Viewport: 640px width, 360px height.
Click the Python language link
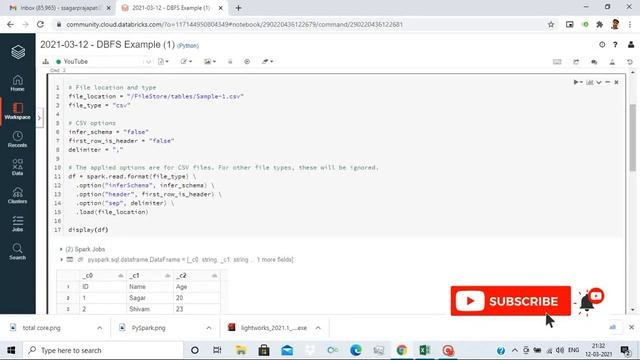tap(188, 46)
